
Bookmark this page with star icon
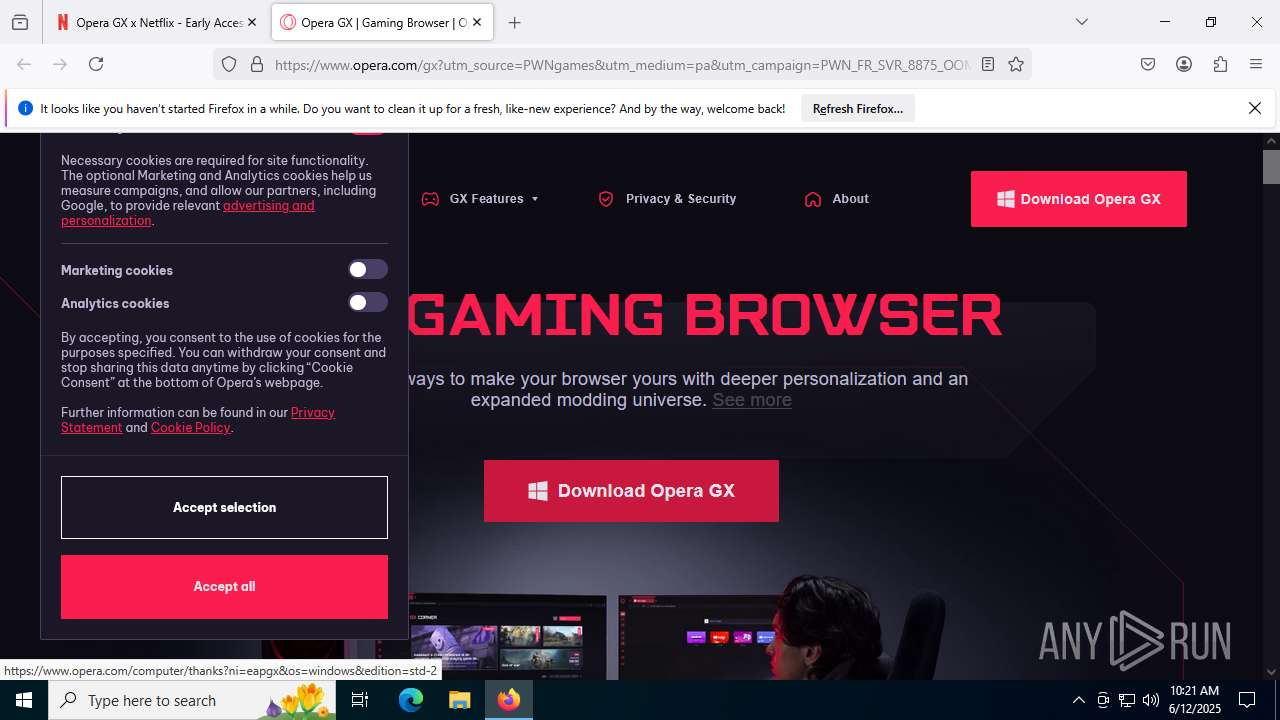tap(1016, 64)
